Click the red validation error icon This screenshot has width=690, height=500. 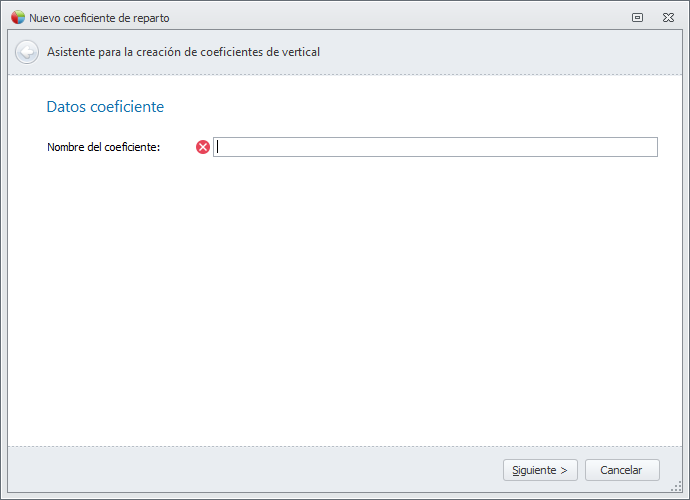pos(203,147)
